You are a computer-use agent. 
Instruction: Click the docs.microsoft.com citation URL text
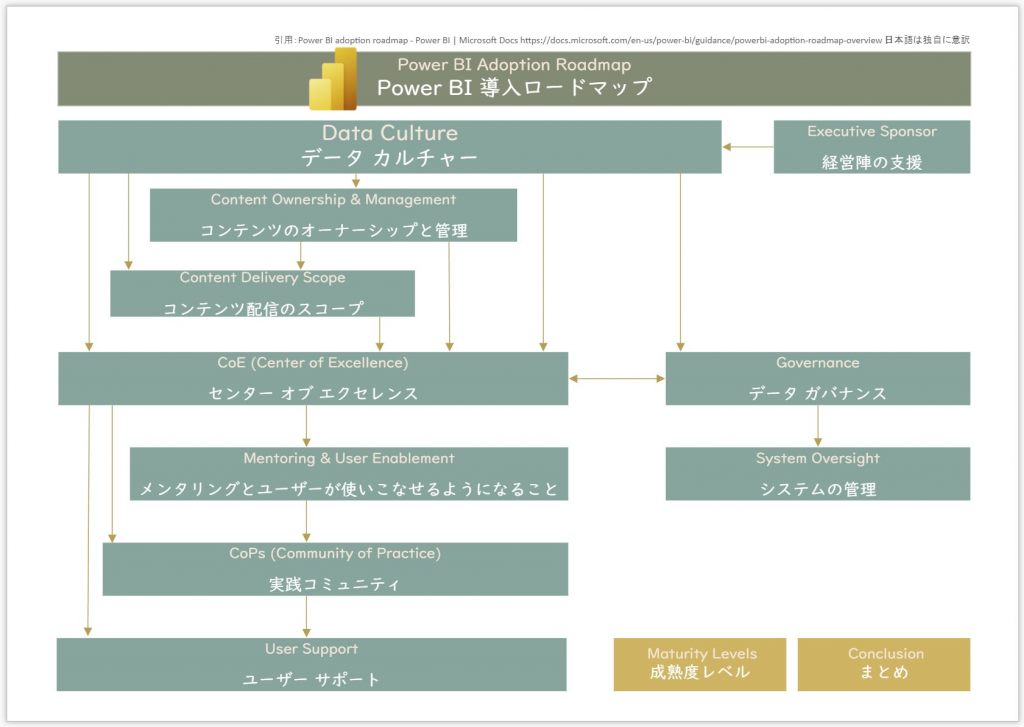[x=701, y=40]
